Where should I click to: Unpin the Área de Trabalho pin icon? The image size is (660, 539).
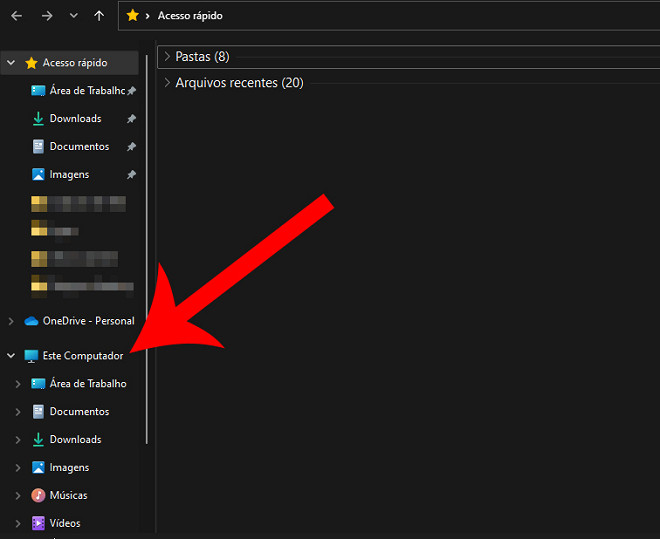coord(132,90)
